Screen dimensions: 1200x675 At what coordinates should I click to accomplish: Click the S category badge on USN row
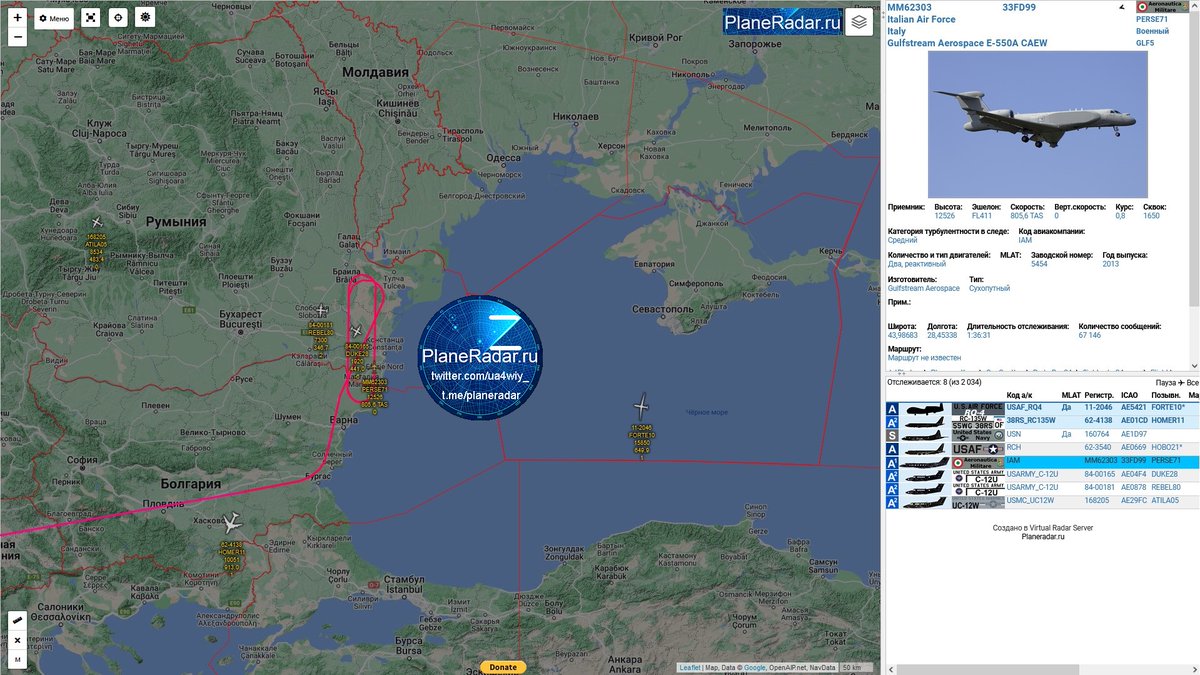[x=892, y=435]
